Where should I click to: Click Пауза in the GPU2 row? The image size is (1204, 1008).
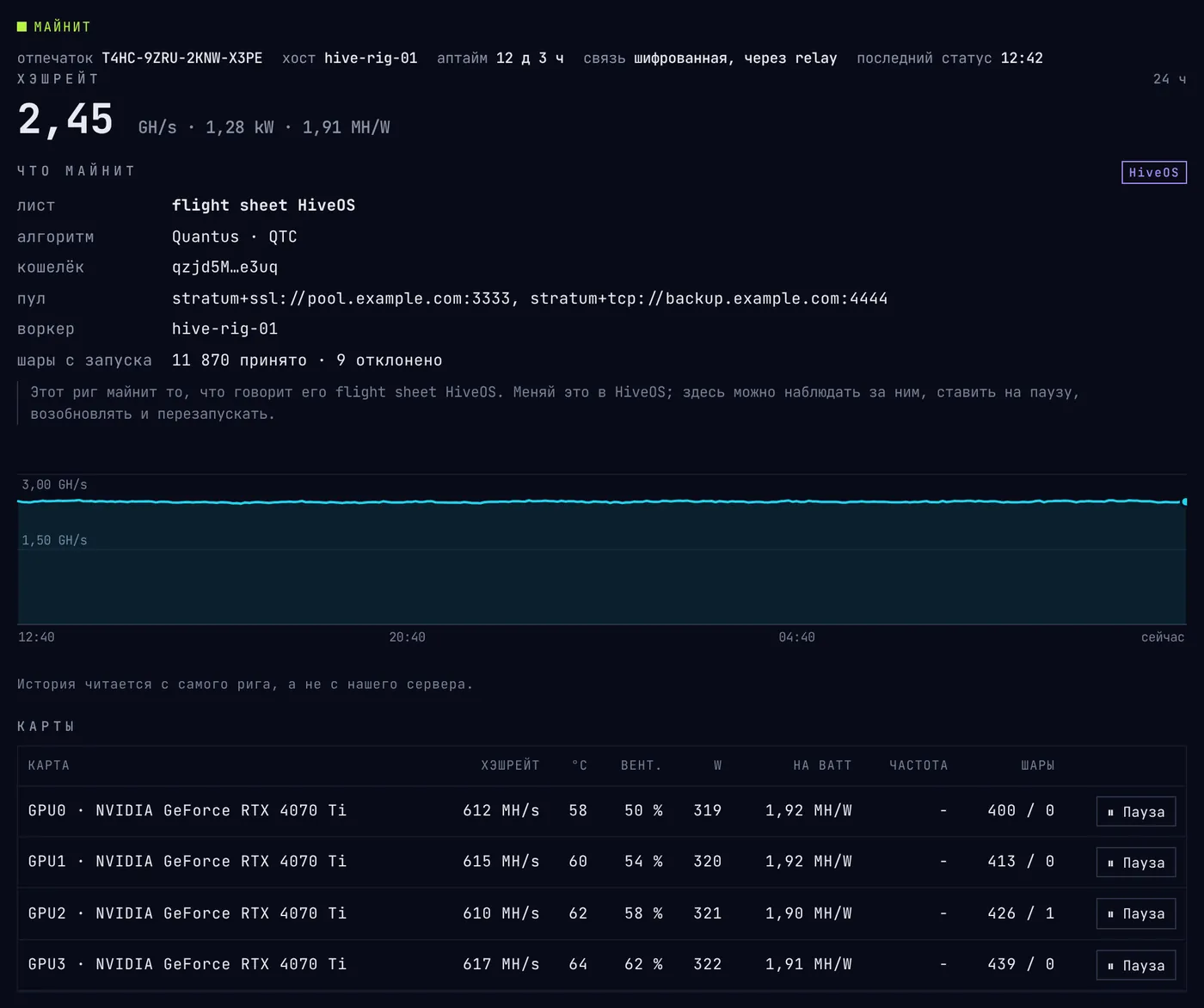[1136, 913]
